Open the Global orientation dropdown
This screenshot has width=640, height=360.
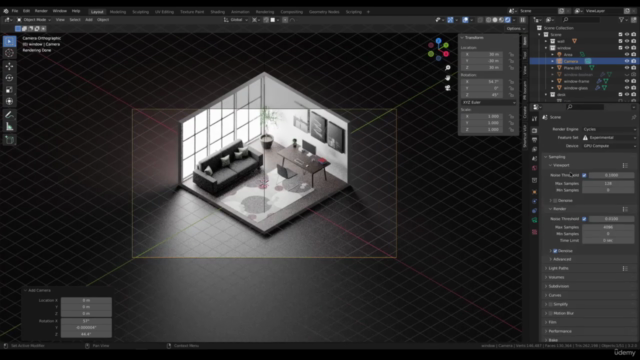(x=236, y=20)
